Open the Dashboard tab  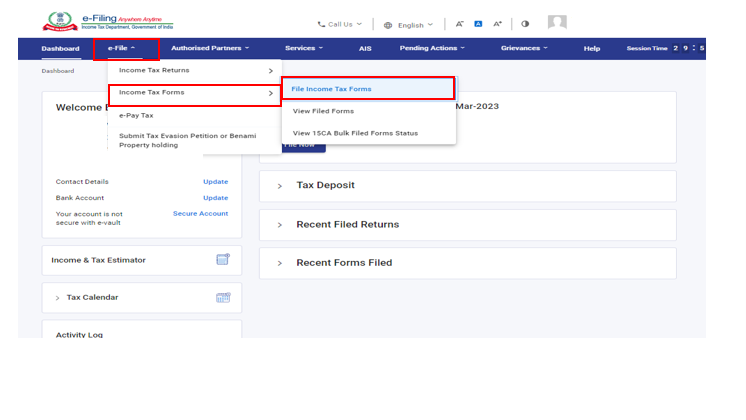coord(60,49)
